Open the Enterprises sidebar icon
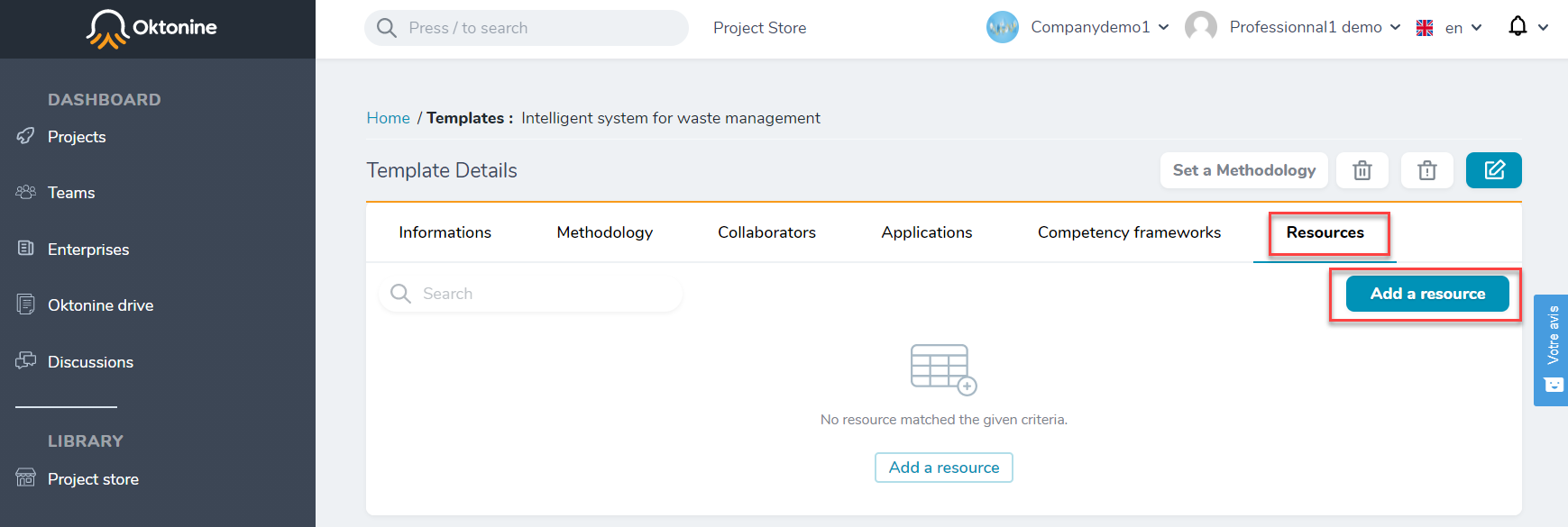 tap(25, 248)
